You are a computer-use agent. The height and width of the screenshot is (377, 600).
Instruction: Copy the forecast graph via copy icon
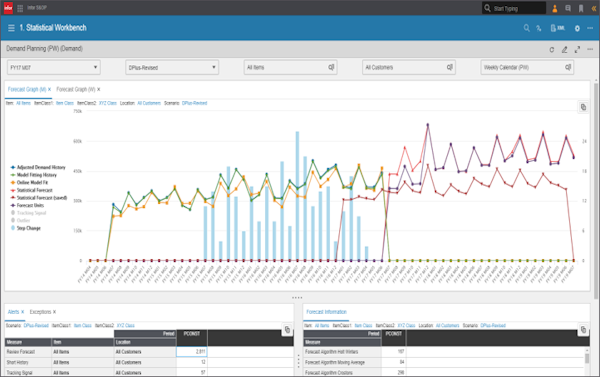point(583,107)
